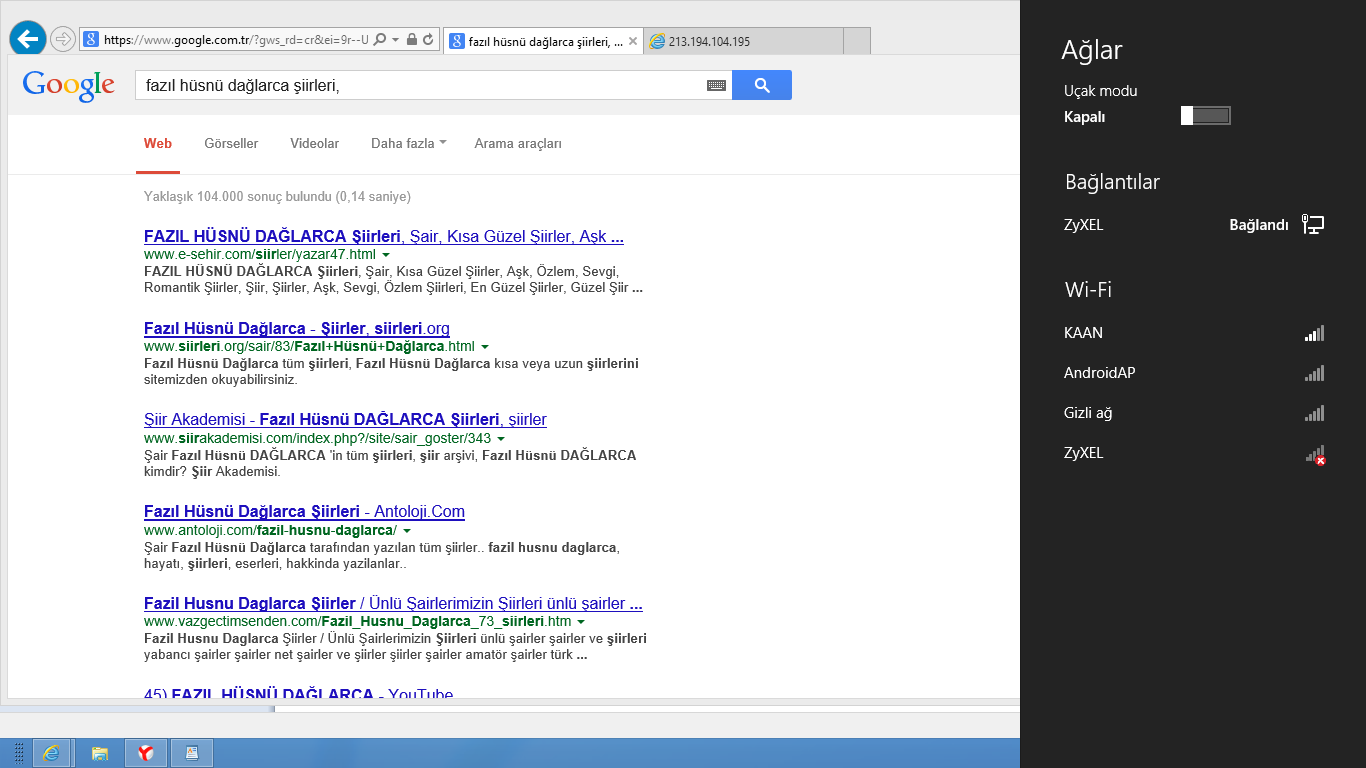1366x768 pixels.
Task: Click the blue Google search button
Action: pyautogui.click(x=762, y=85)
